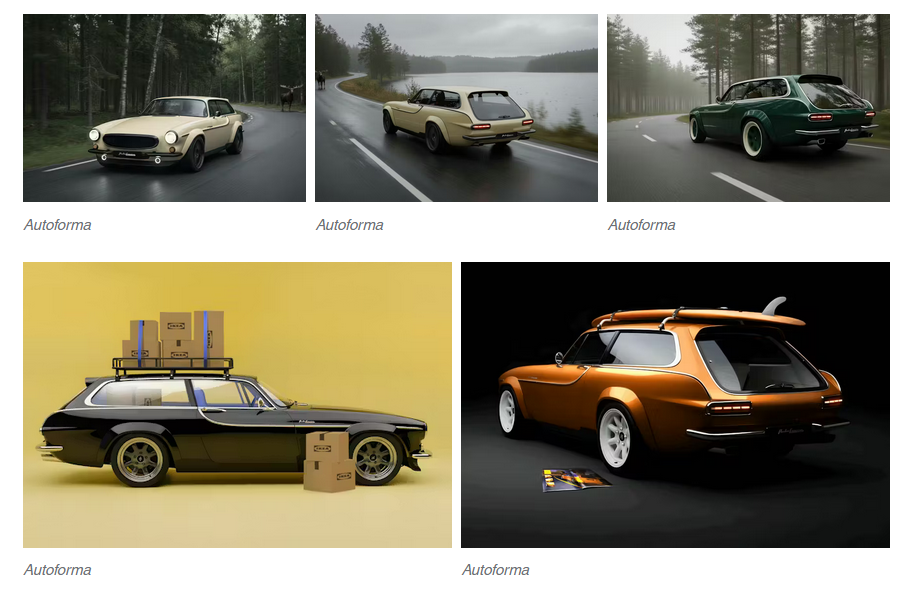Click the white rear wheel of orange wagon
The height and width of the screenshot is (590, 905).
tap(616, 437)
